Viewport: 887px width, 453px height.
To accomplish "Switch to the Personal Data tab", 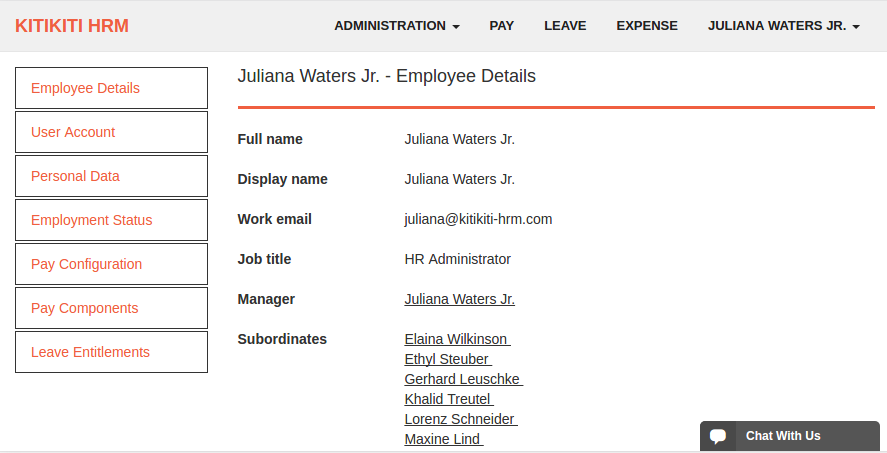I will coord(111,176).
